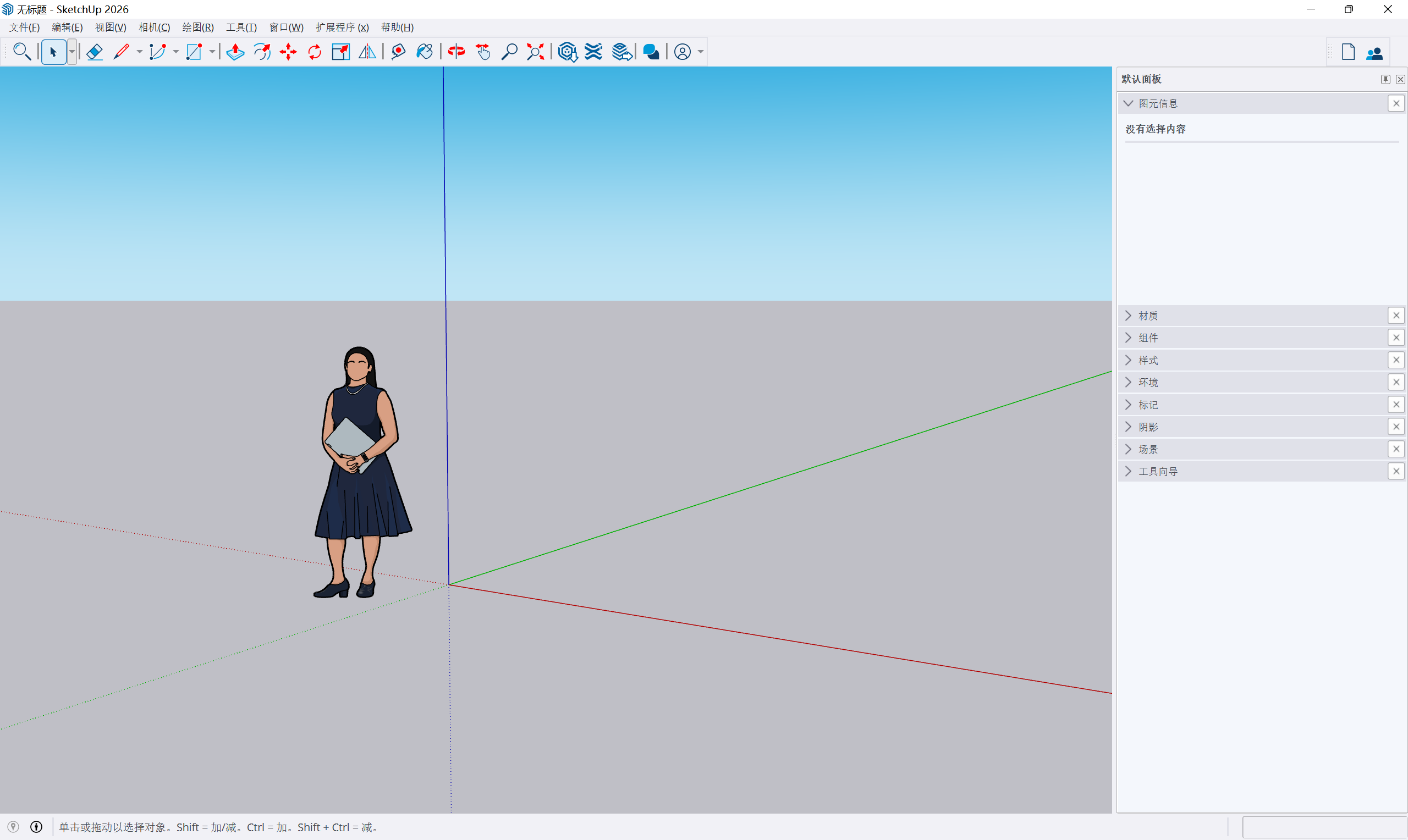Image resolution: width=1408 pixels, height=840 pixels.
Task: Select the Eraser tool
Action: coord(95,52)
